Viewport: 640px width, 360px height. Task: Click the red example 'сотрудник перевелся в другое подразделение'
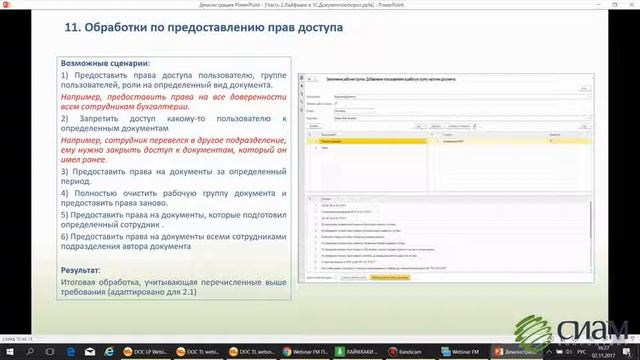pyautogui.click(x=173, y=150)
